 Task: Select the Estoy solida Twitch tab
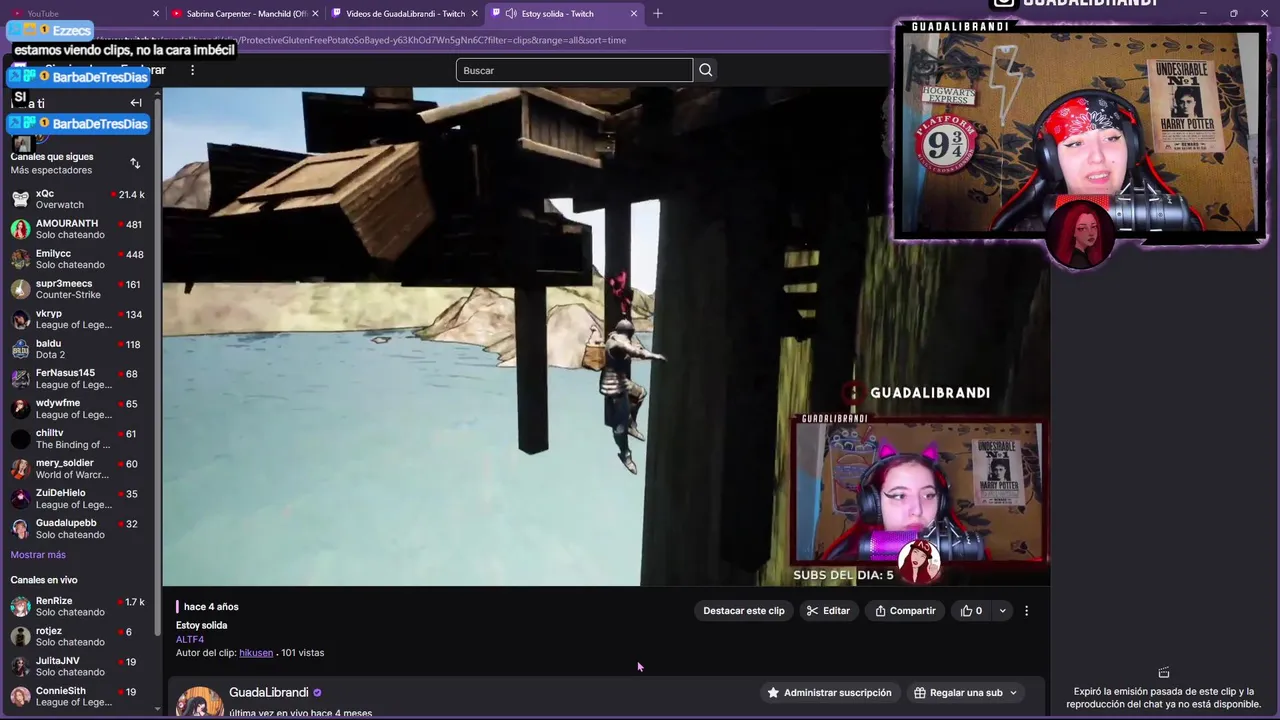click(x=565, y=14)
